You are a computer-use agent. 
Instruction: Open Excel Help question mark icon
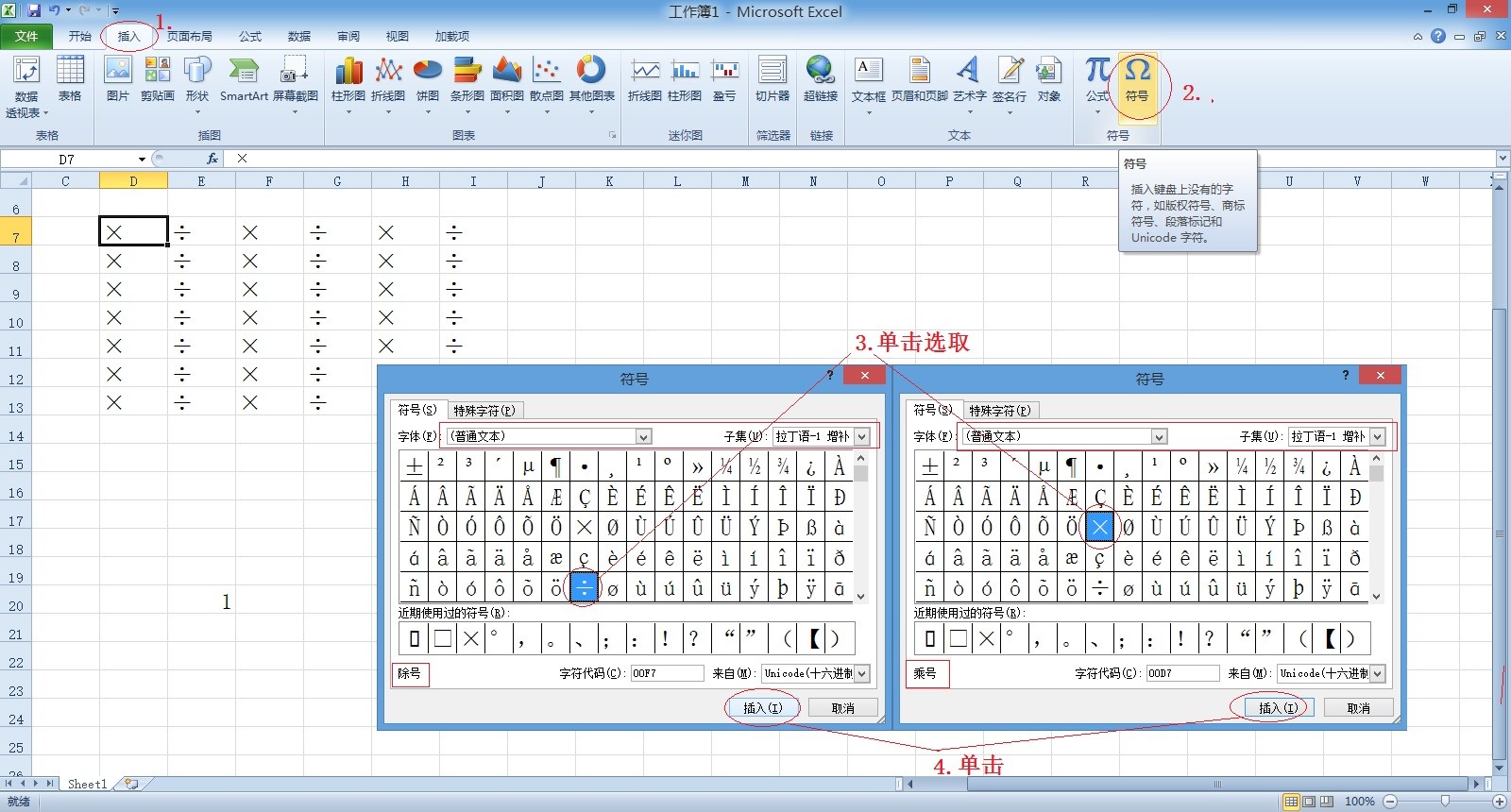tap(1438, 36)
